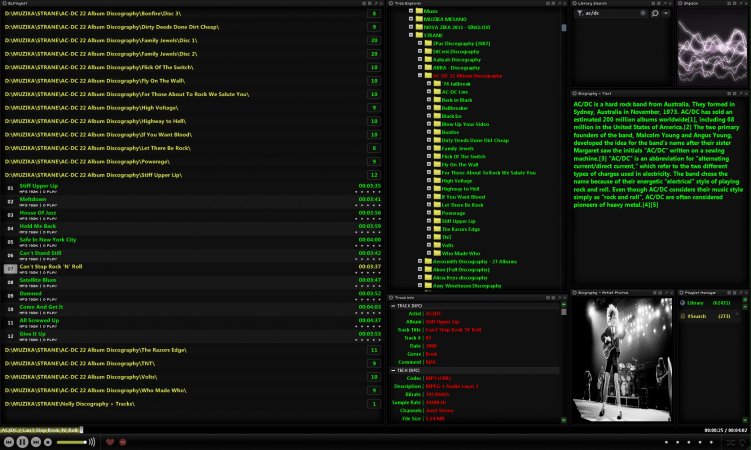Viewport: 751px width, 450px height.
Task: Clear the ac/dc search filter text
Action: coord(643,13)
